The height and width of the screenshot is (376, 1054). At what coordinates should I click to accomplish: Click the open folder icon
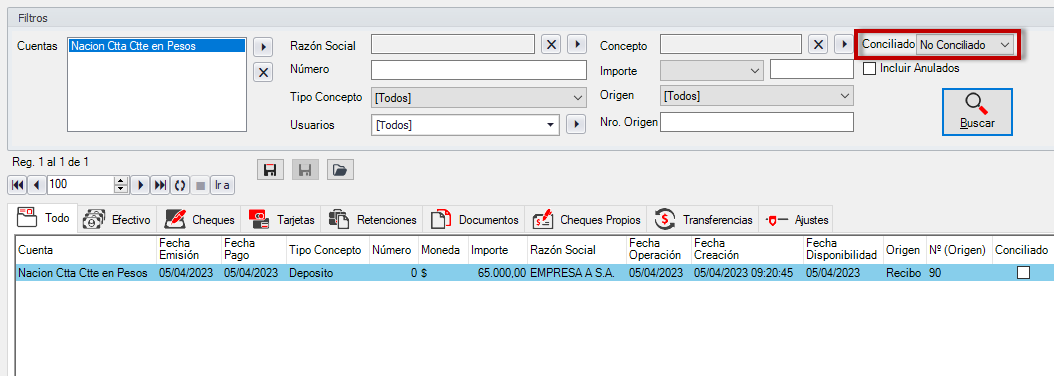coord(340,170)
